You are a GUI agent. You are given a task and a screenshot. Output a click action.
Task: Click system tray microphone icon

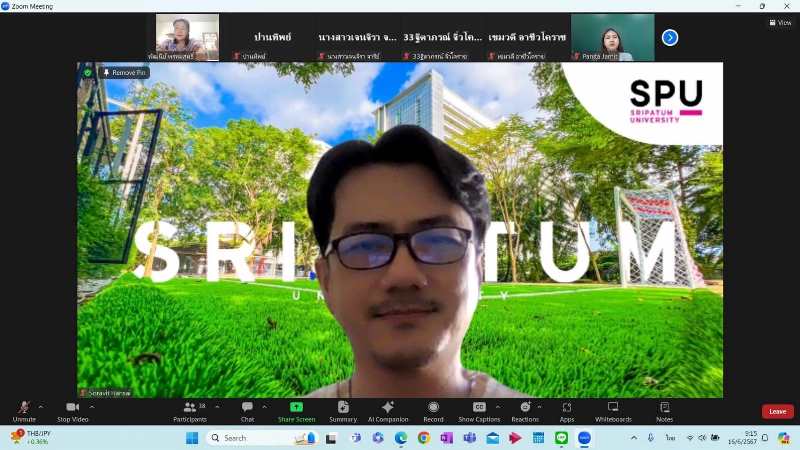[651, 438]
